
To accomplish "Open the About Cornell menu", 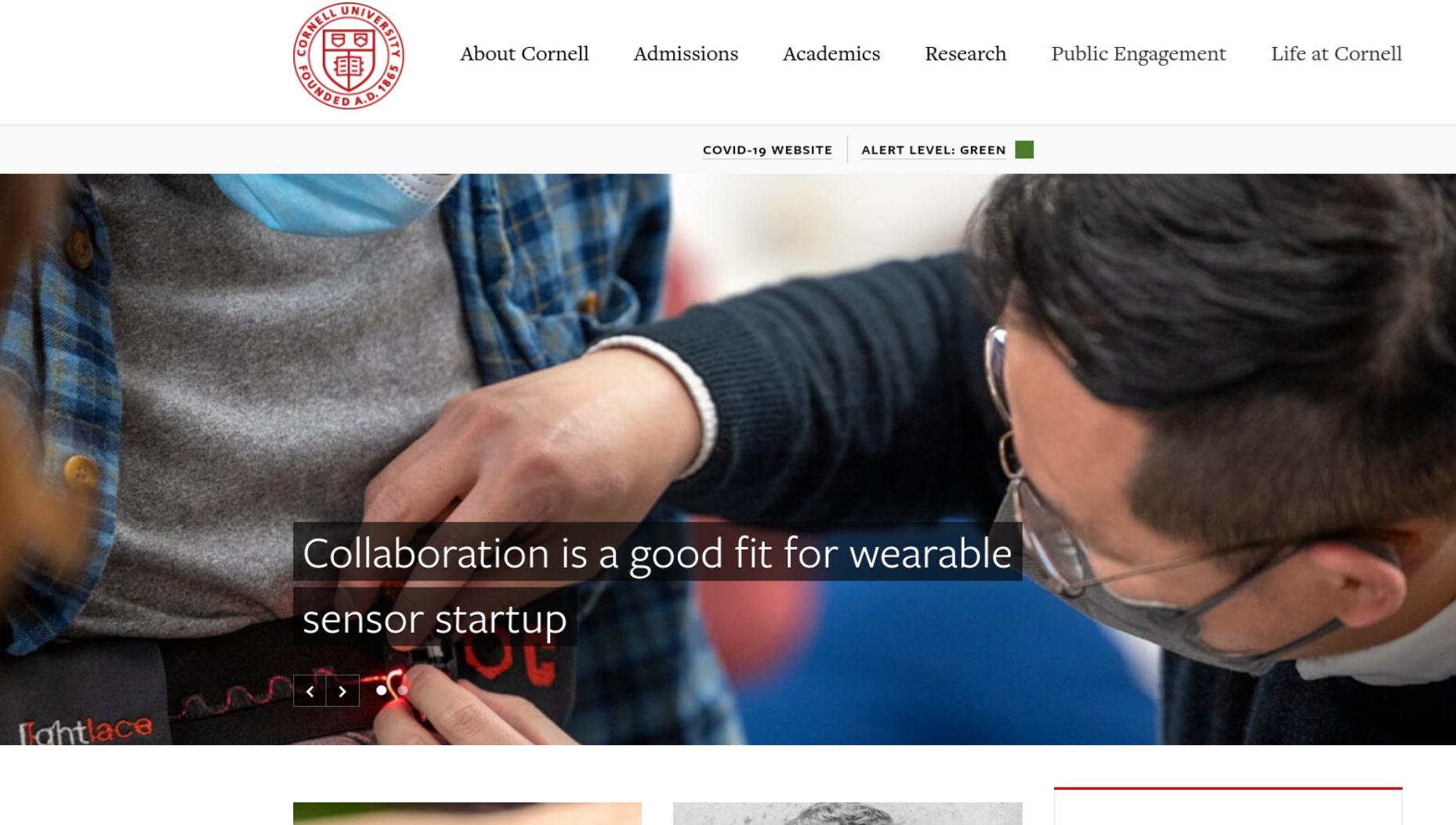I will pyautogui.click(x=524, y=53).
